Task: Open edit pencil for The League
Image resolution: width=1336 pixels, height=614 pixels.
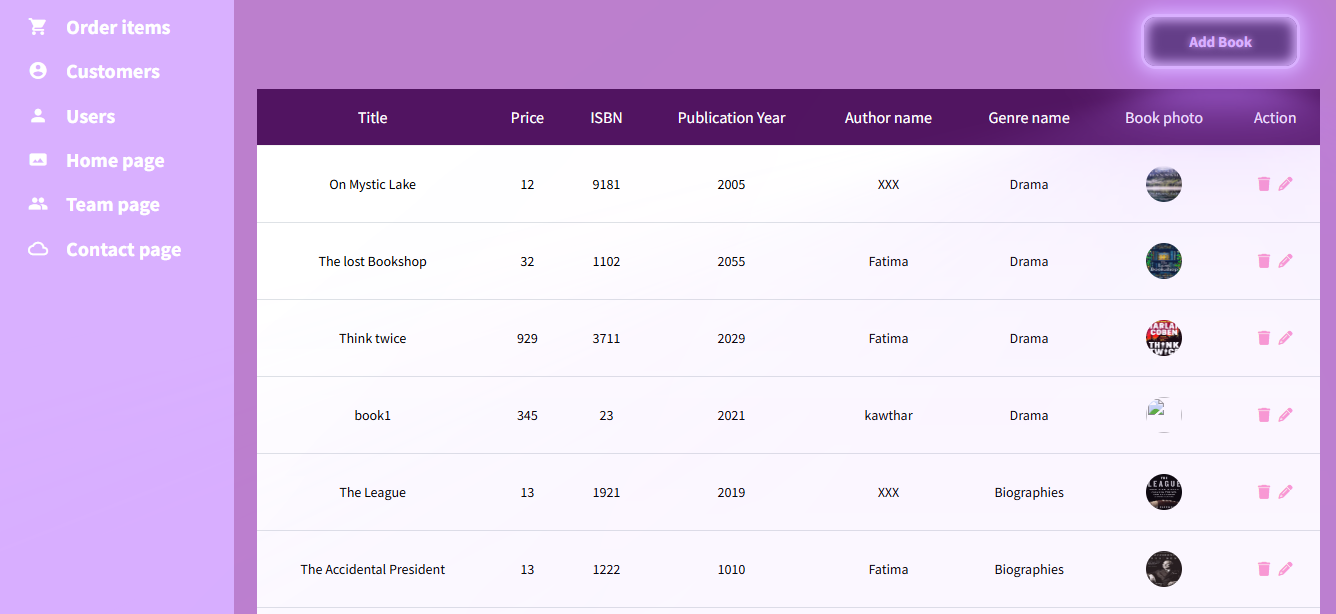Action: click(1286, 492)
